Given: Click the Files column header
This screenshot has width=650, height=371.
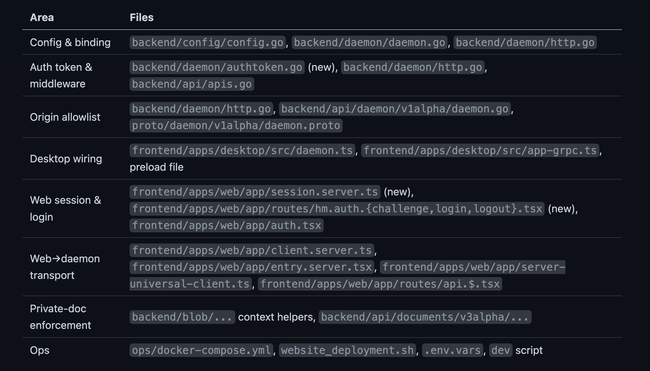Looking at the screenshot, I should (x=141, y=17).
